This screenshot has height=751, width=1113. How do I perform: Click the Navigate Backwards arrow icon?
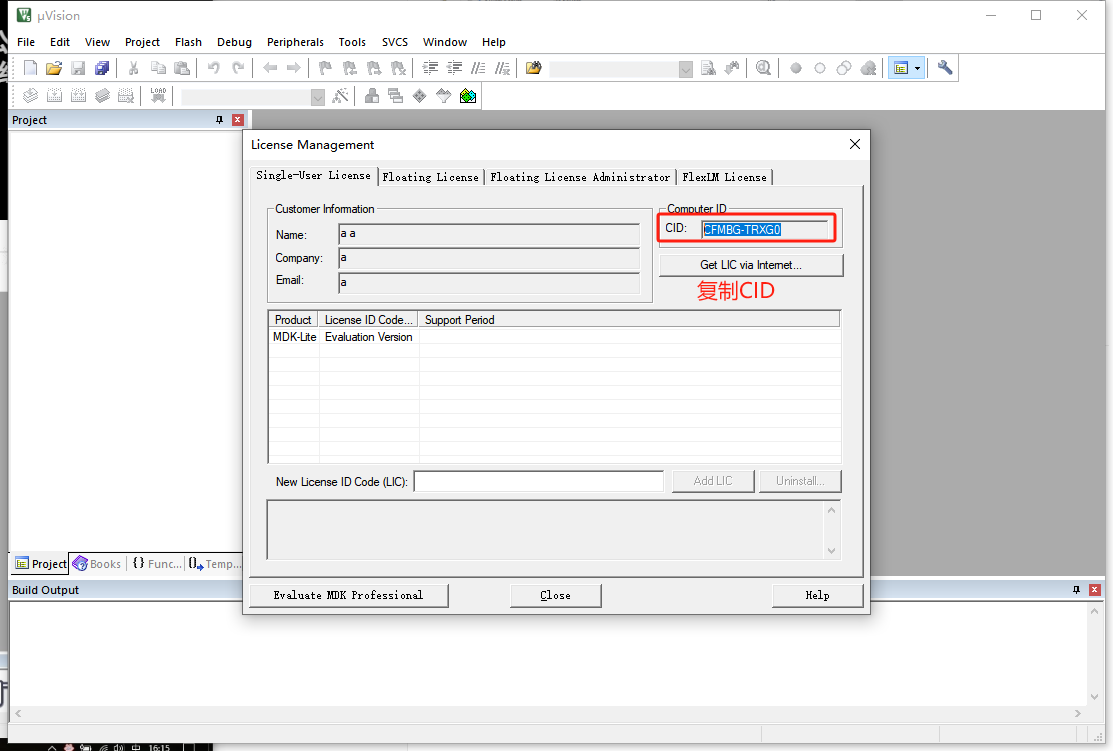click(270, 68)
